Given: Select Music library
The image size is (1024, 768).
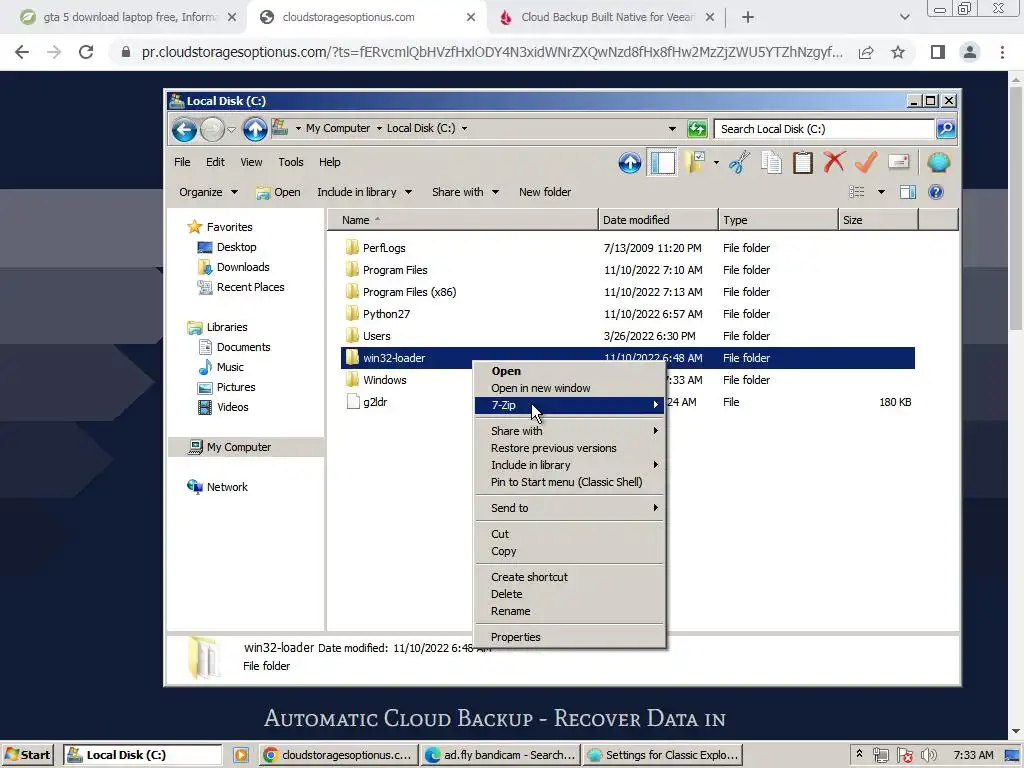Looking at the screenshot, I should [x=221, y=367].
